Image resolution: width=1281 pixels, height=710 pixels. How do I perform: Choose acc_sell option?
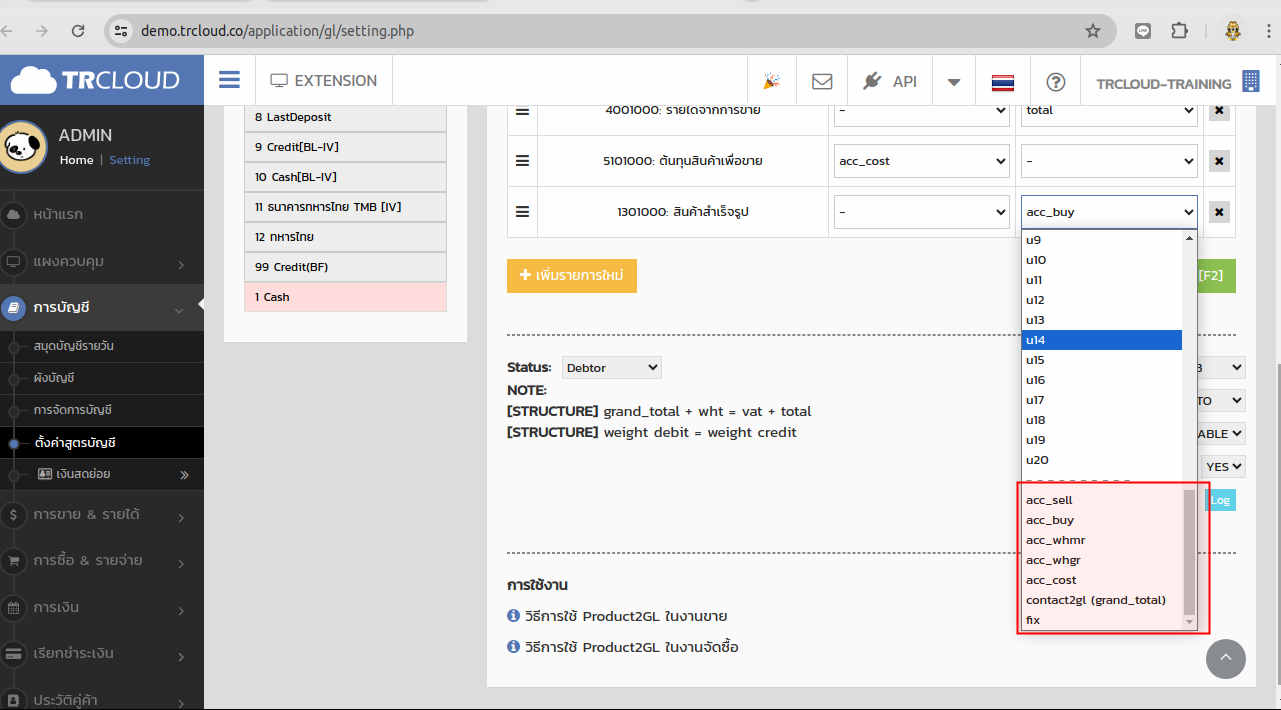tap(1102, 500)
